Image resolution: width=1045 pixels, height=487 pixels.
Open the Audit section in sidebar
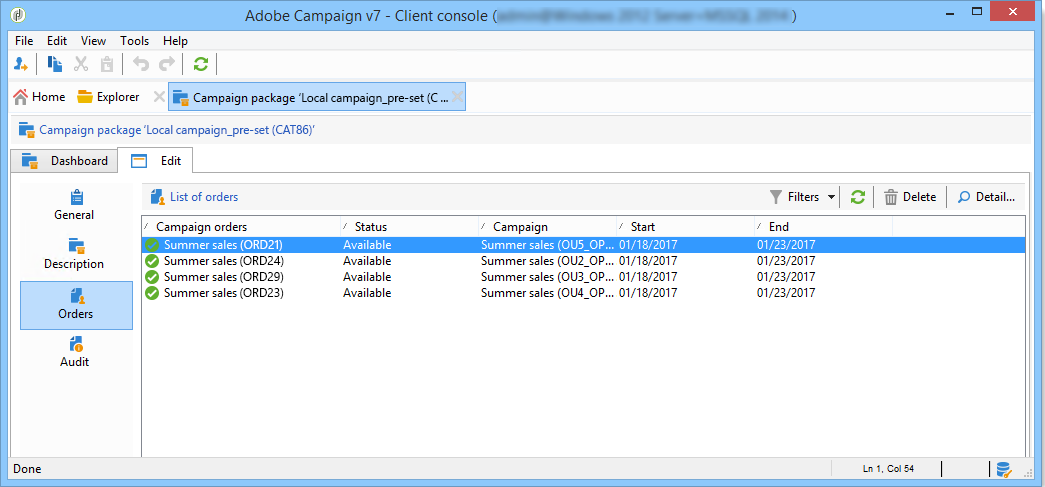click(x=76, y=353)
